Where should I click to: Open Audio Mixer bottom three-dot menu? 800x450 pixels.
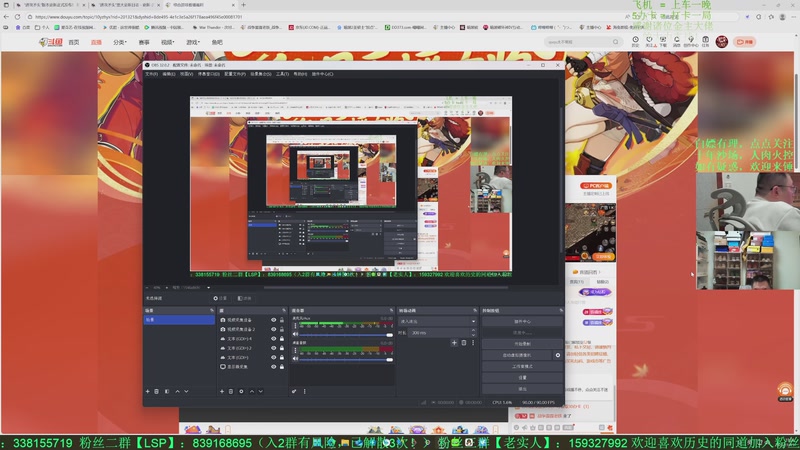click(x=305, y=391)
